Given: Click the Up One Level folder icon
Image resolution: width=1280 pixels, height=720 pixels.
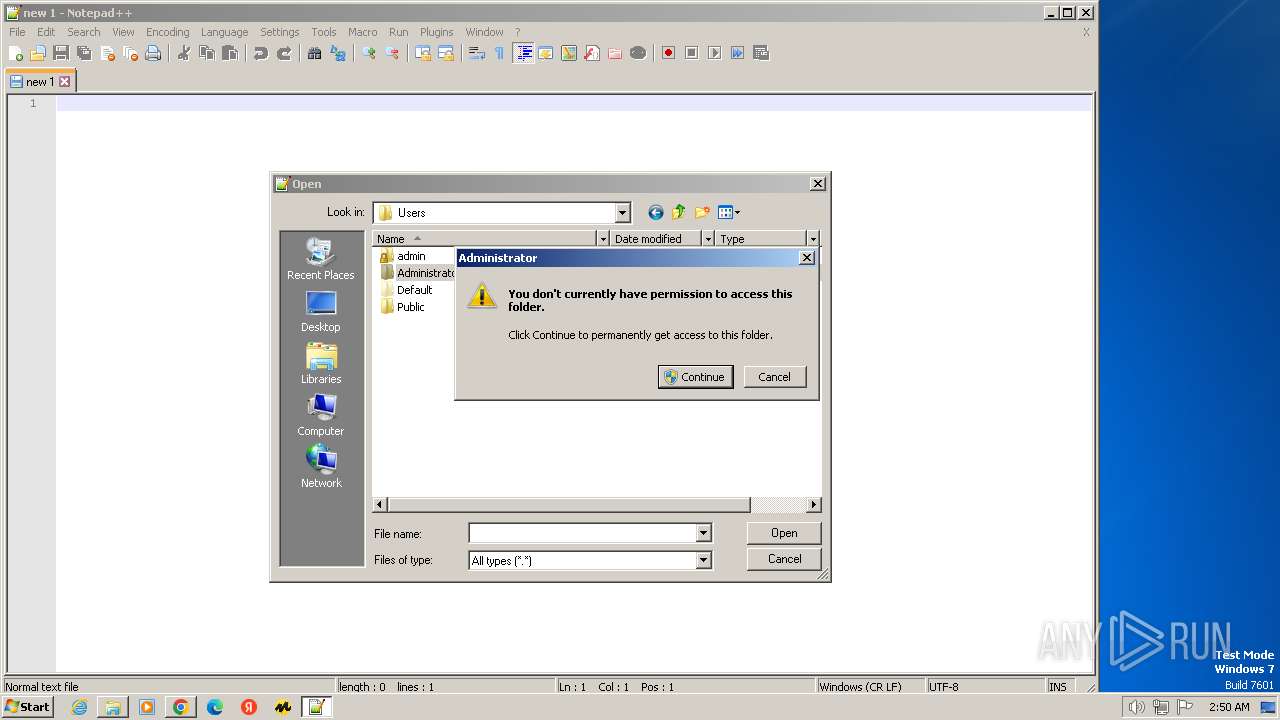Looking at the screenshot, I should pos(679,212).
